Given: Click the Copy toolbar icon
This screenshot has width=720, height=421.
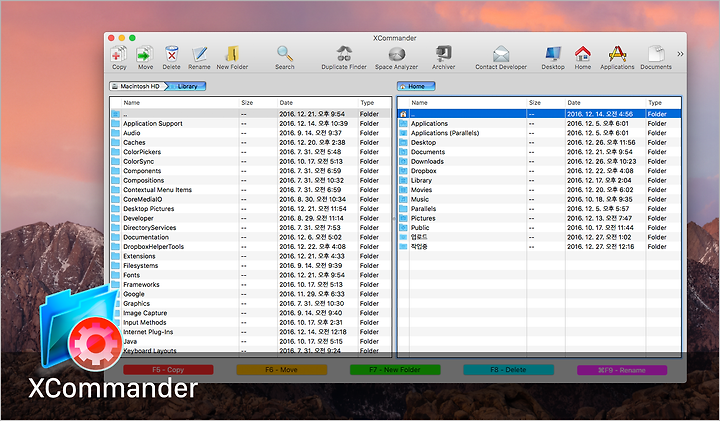Looking at the screenshot, I should tap(119, 54).
